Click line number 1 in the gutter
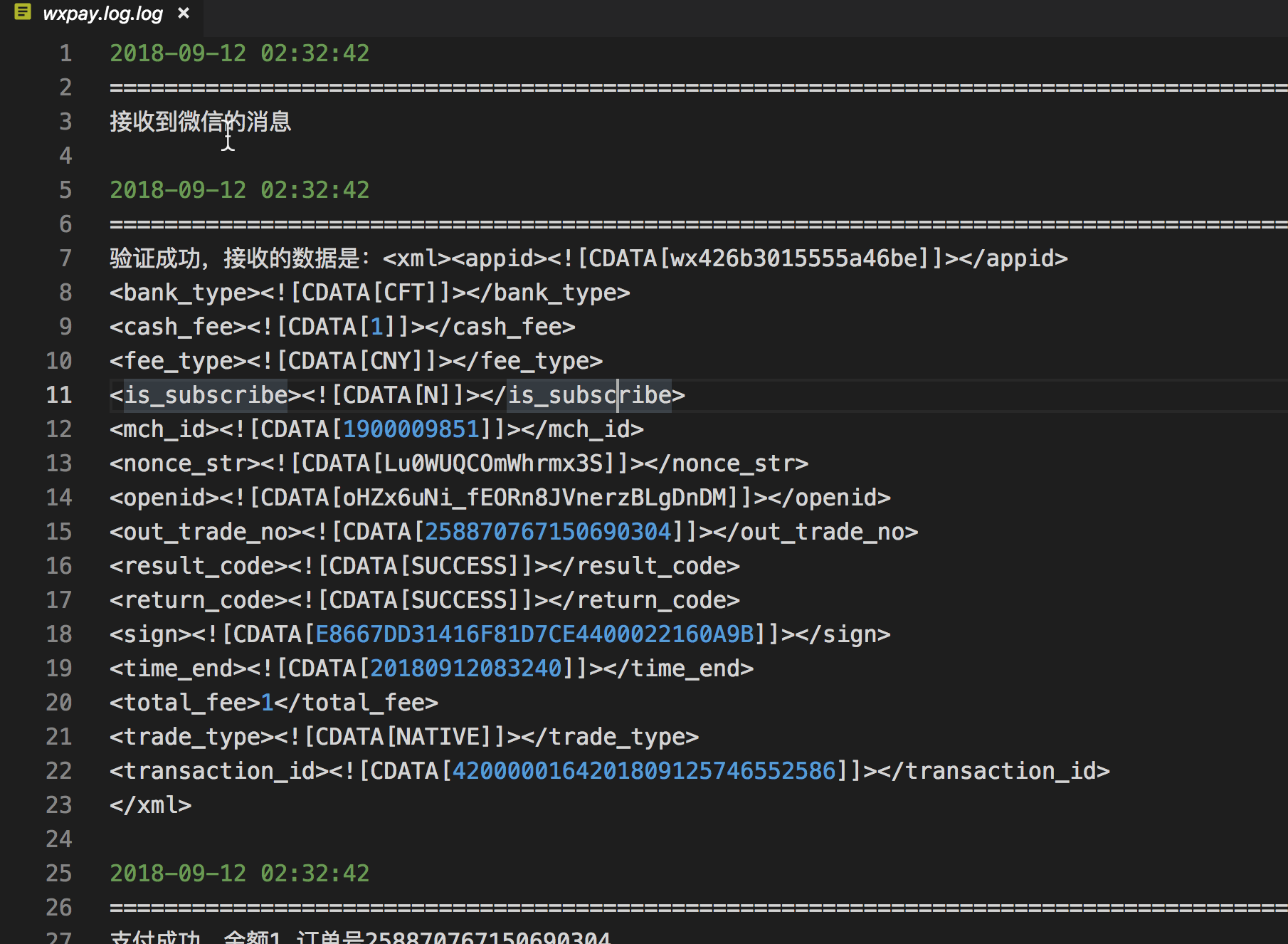 click(x=65, y=53)
